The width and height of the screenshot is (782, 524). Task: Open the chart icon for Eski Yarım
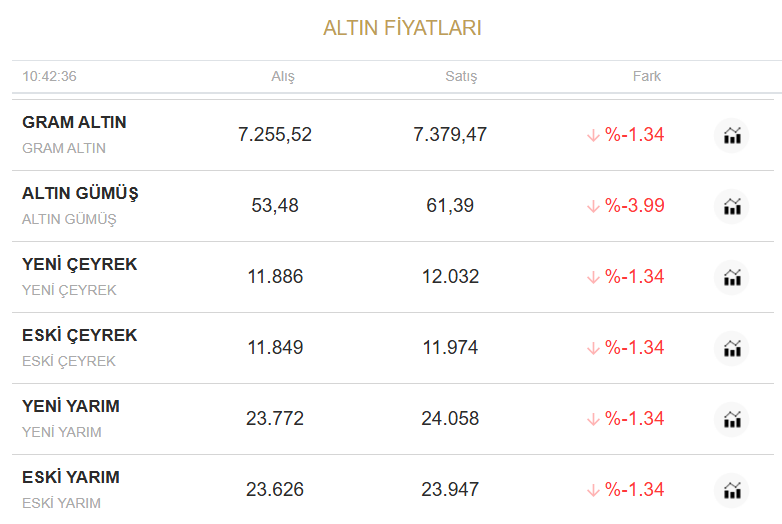[x=732, y=490]
